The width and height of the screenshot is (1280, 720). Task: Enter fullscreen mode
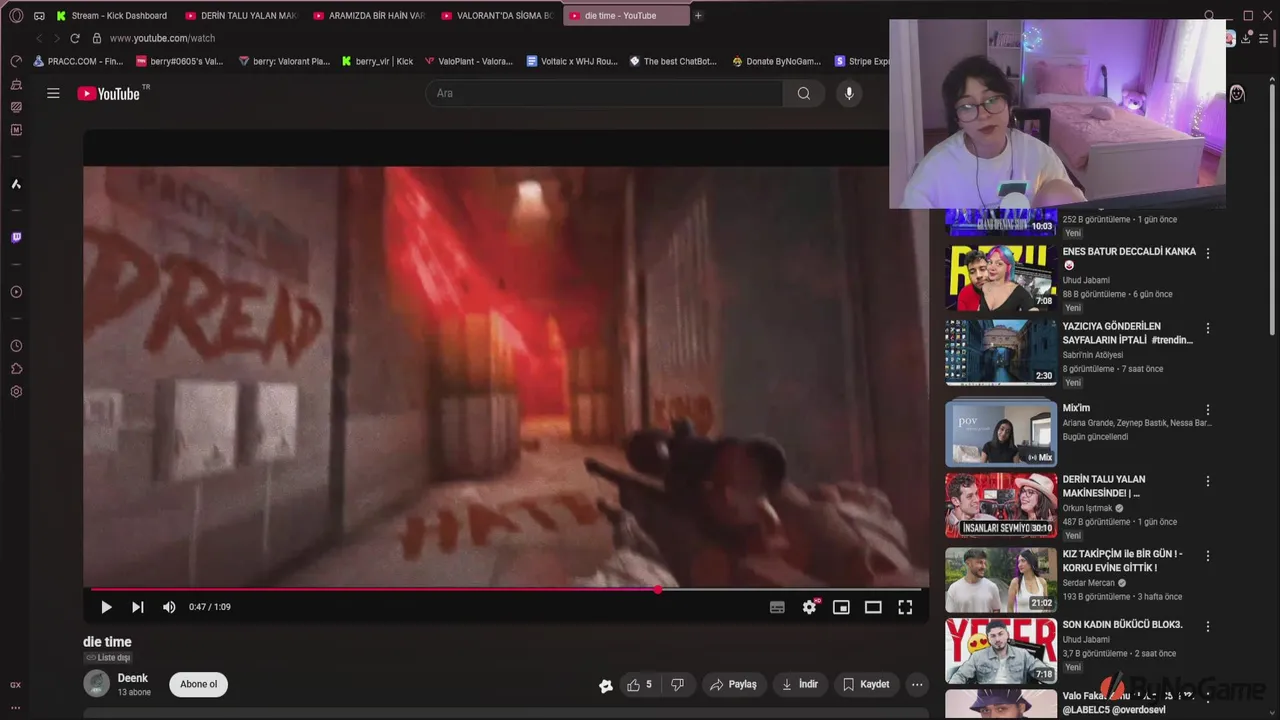(905, 607)
